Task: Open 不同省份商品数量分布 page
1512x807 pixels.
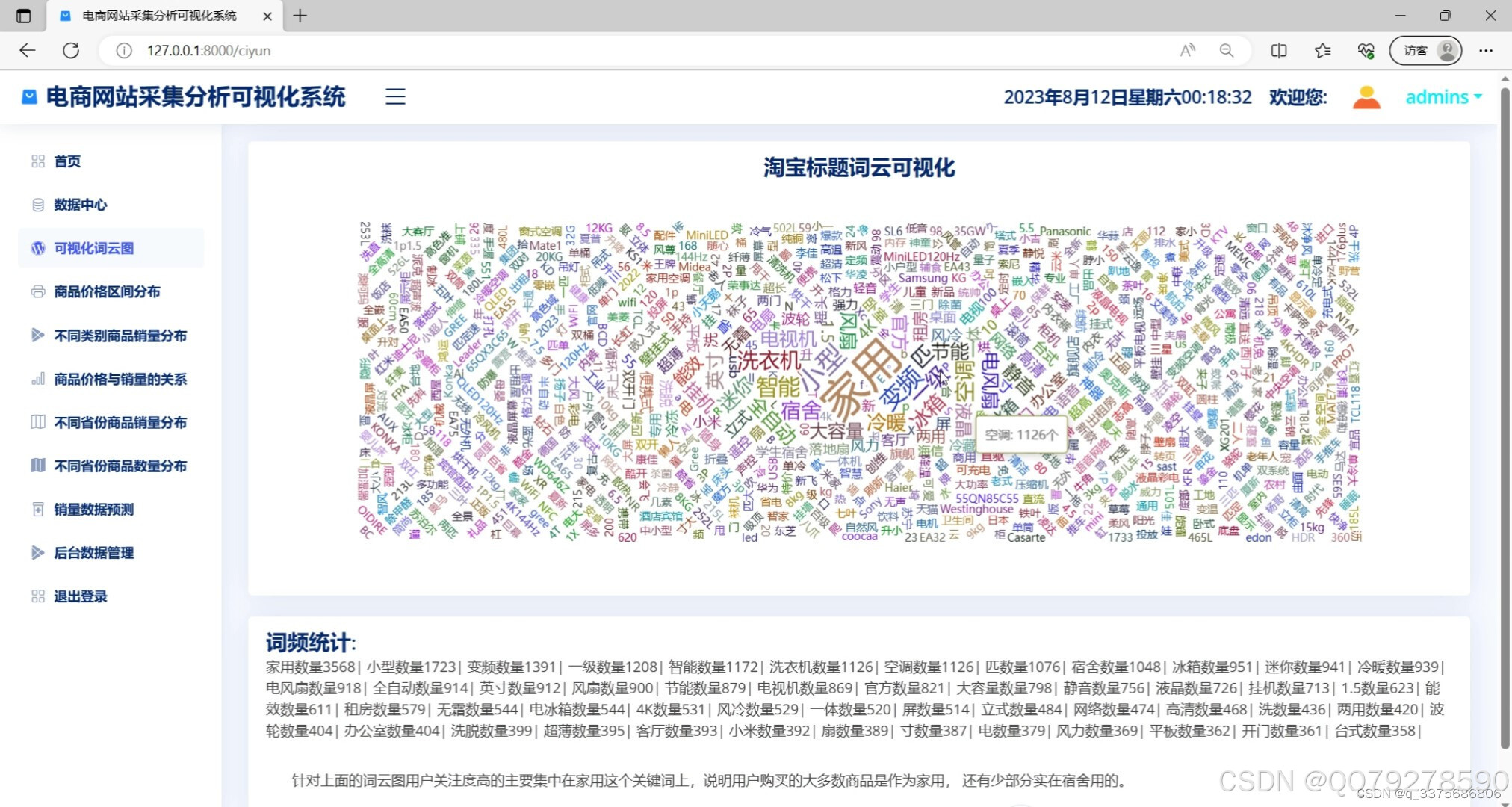Action: 120,466
